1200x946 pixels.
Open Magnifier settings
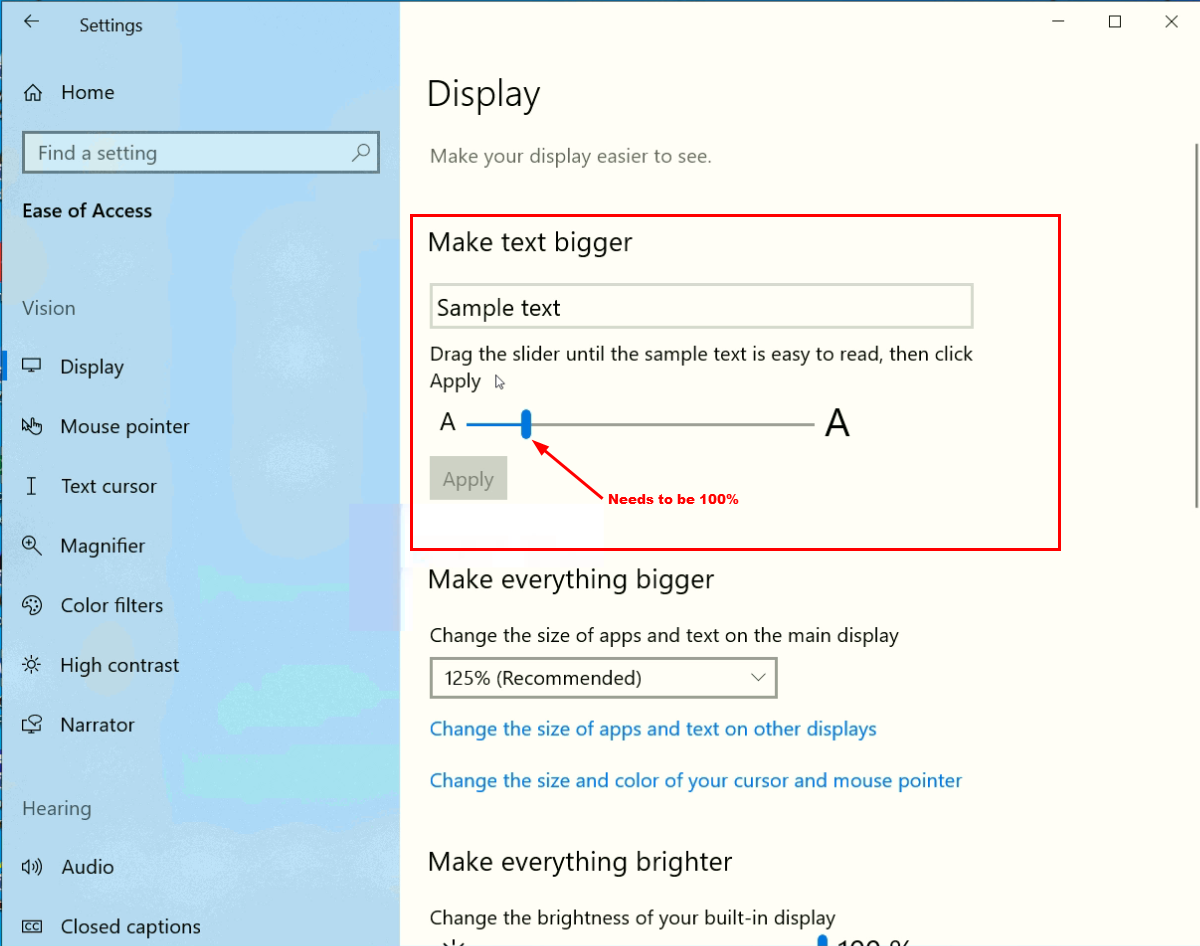102,546
